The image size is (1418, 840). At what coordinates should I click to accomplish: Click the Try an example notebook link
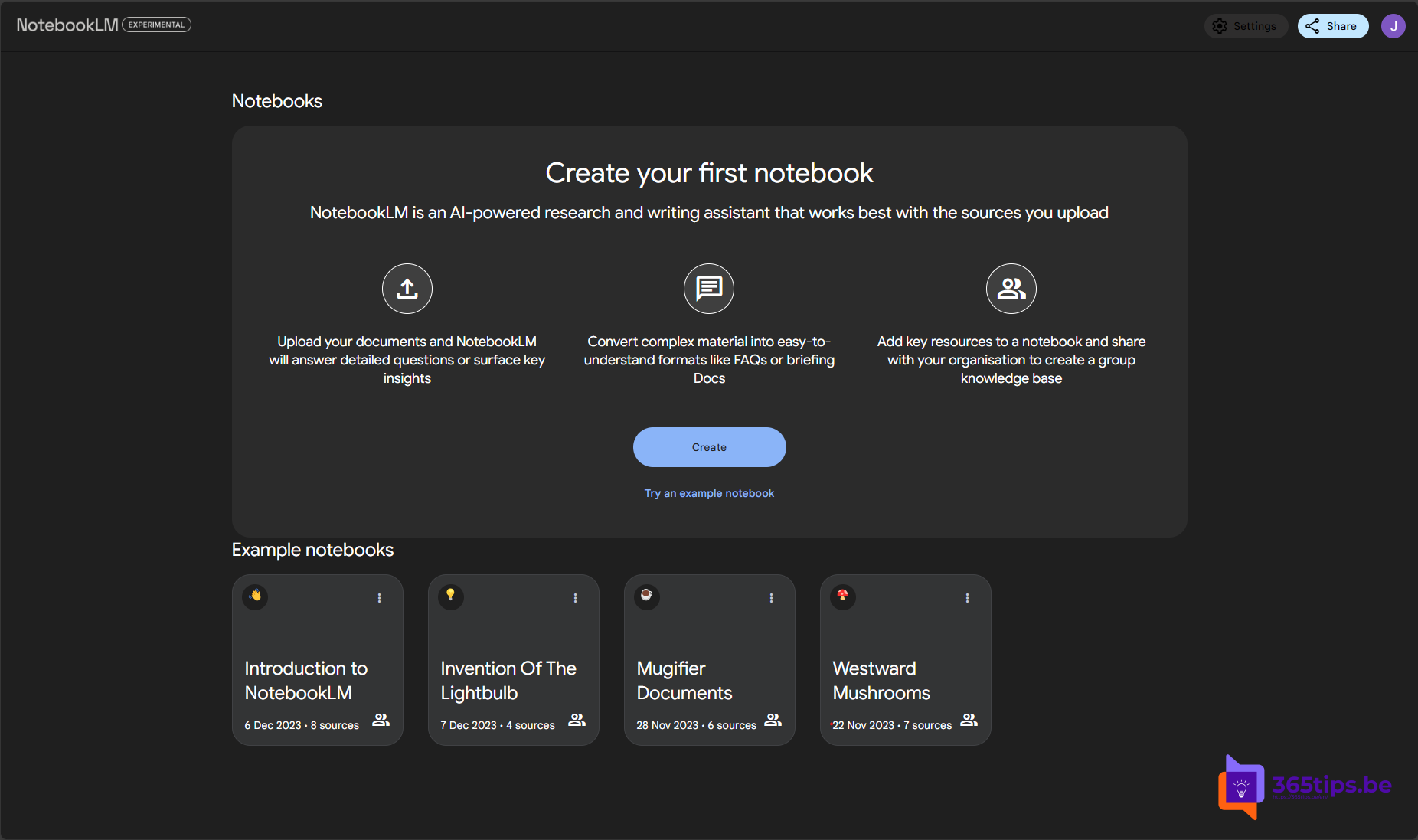point(709,493)
